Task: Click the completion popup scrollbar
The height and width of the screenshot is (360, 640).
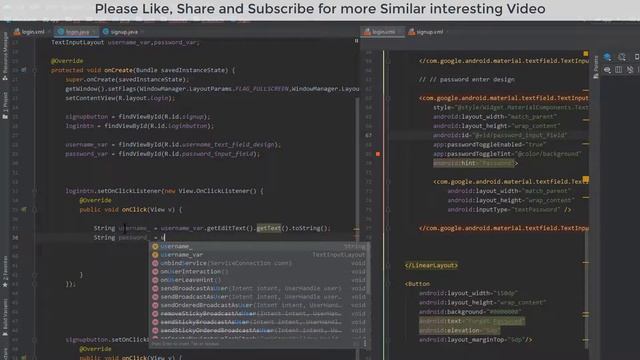Action: click(x=368, y=269)
